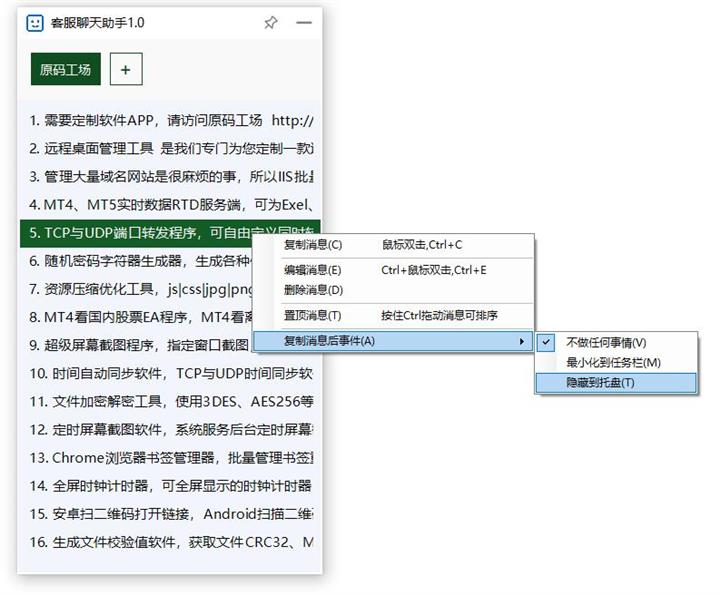Select message 10 时间自动同步软件
This screenshot has width=720, height=595.
click(170, 373)
